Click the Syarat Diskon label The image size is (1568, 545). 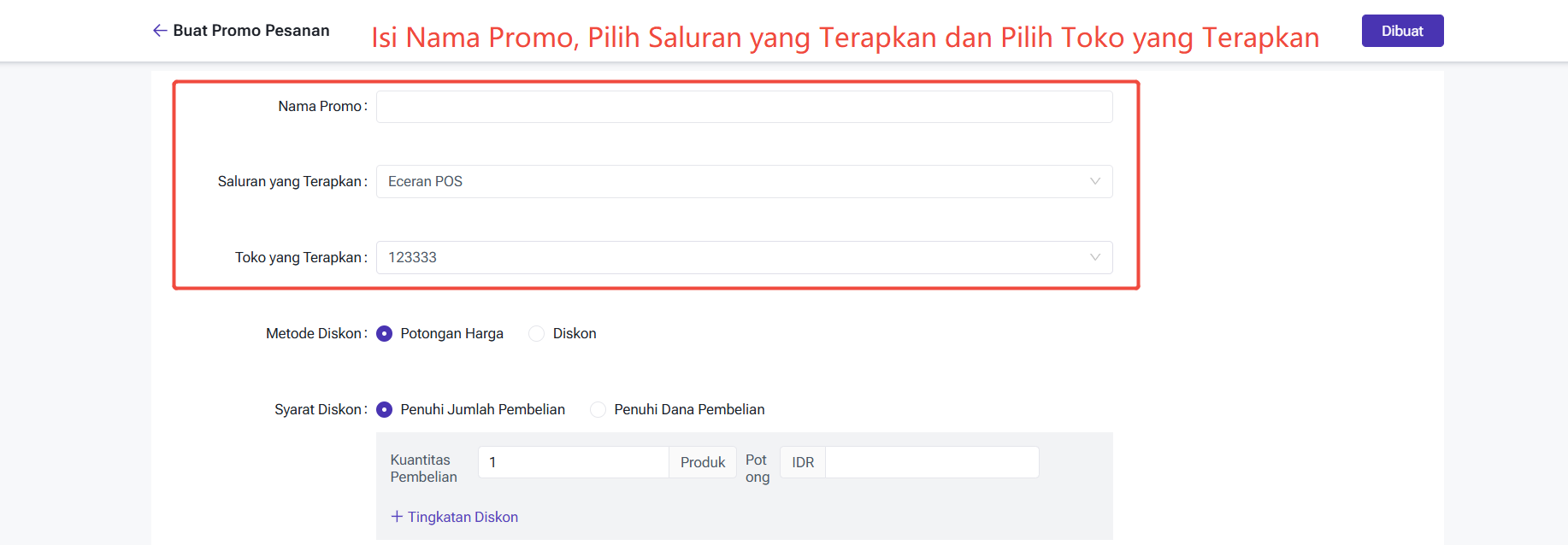click(318, 410)
